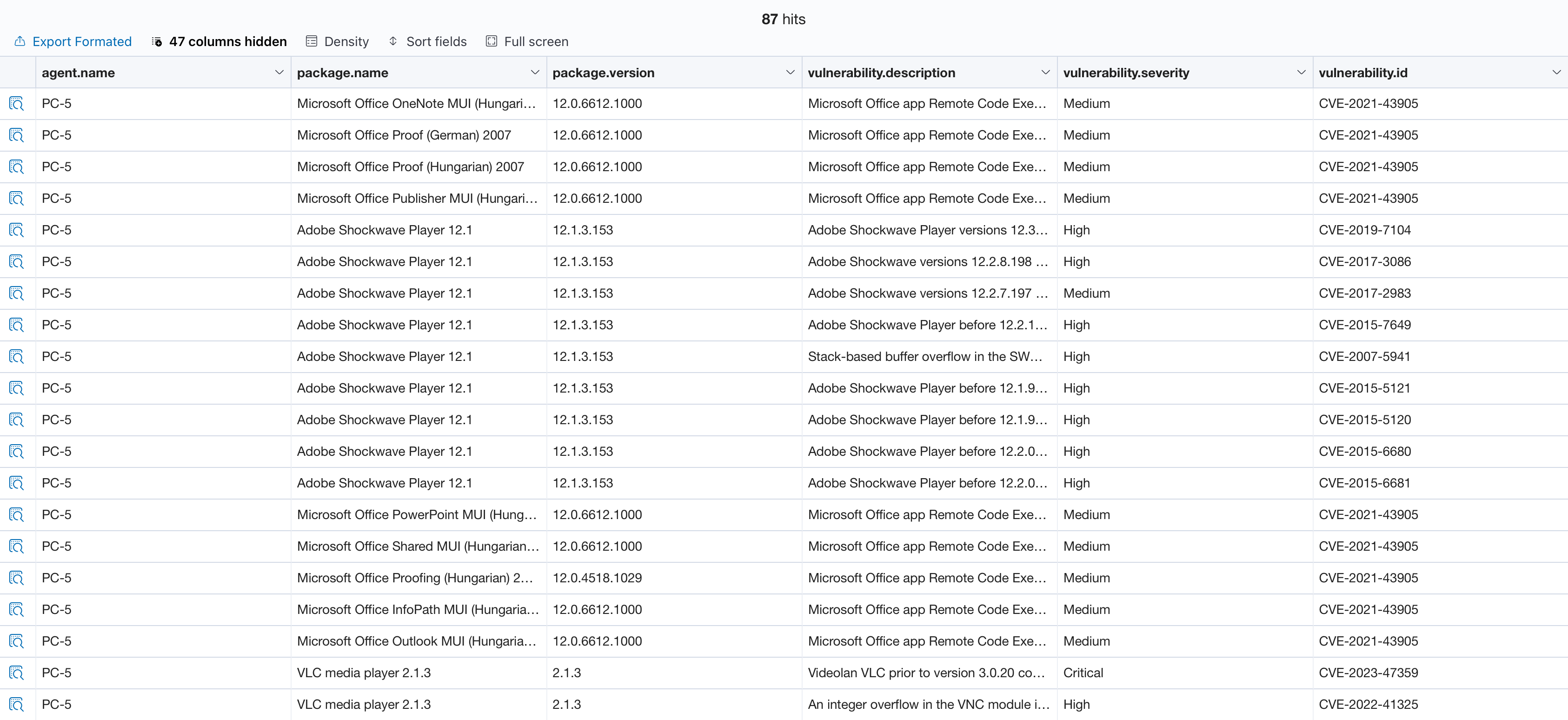Image resolution: width=1568 pixels, height=720 pixels.
Task: Inspect document for CVE-2023-47359 VLC row
Action: [x=16, y=673]
